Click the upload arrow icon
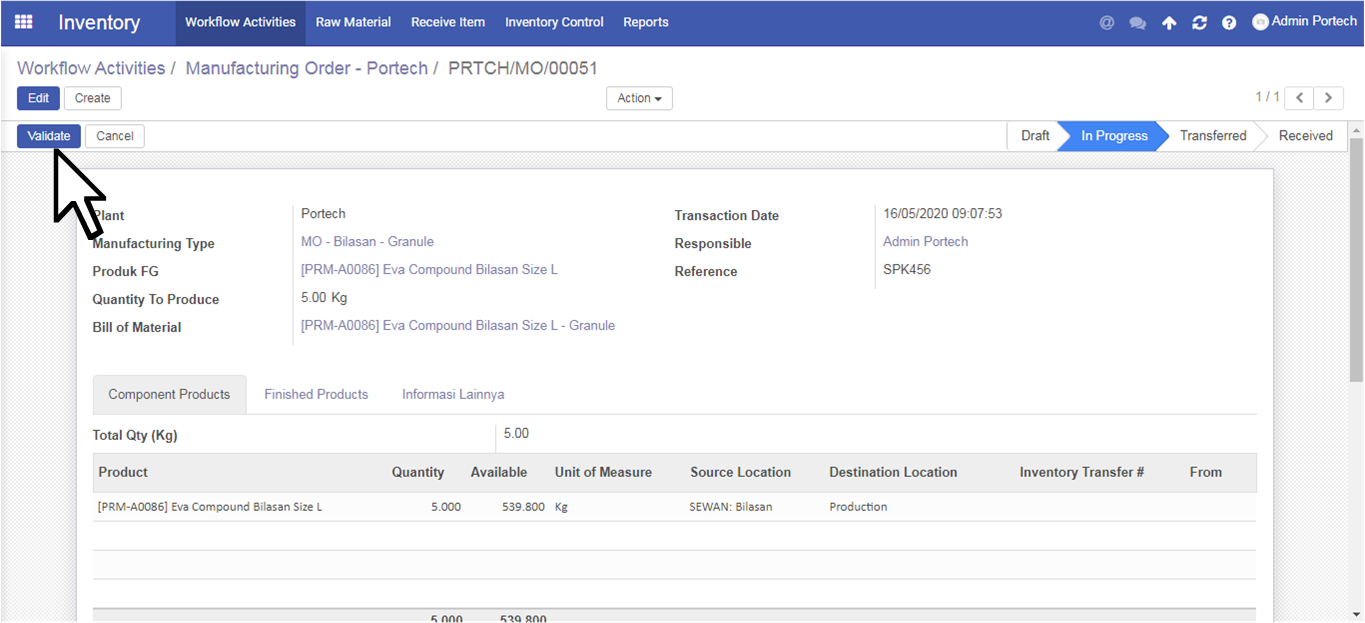Viewport: 1365px width, 623px height. (1169, 23)
